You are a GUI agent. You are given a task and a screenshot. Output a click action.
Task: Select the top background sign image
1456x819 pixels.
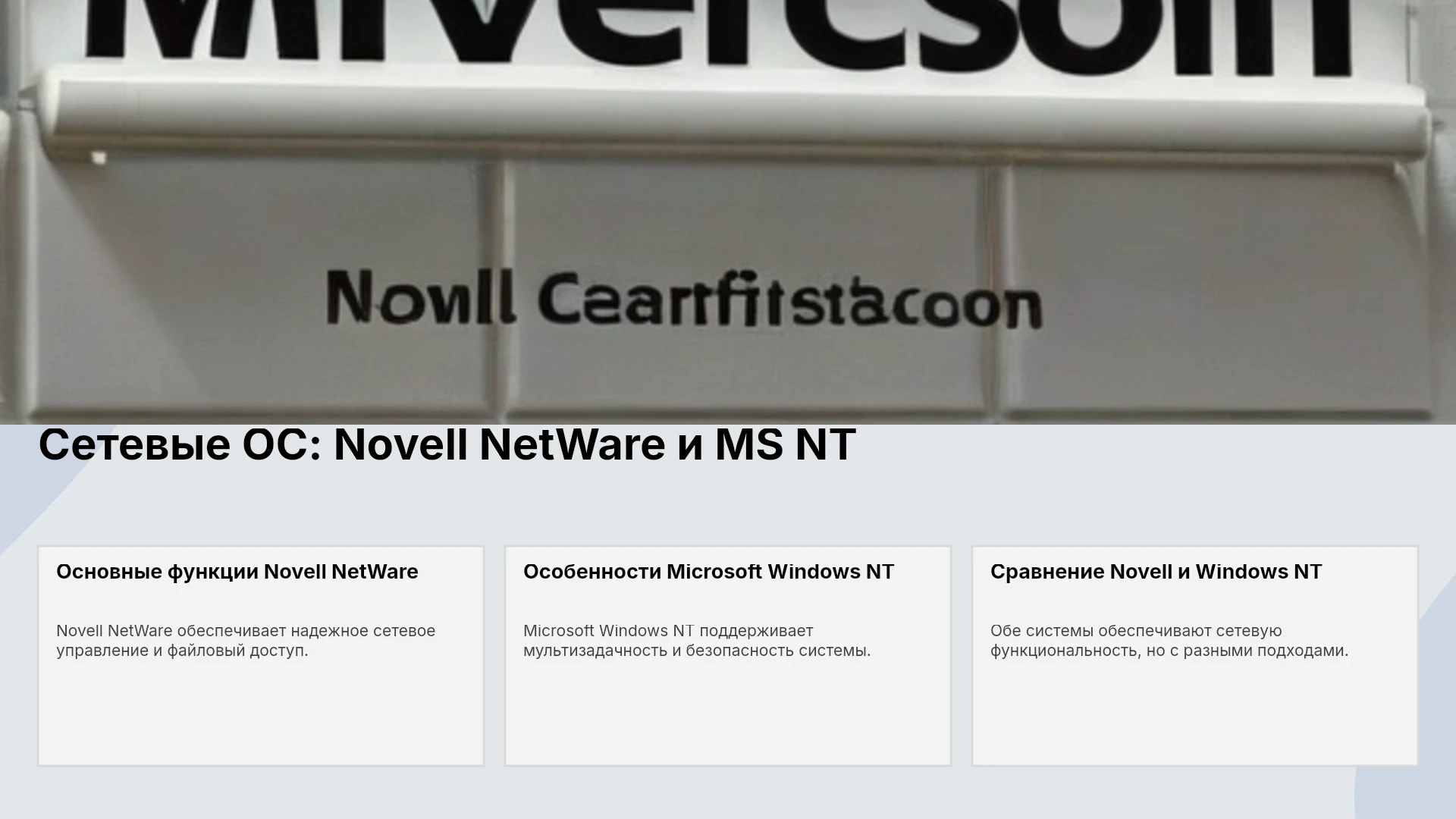point(728,212)
